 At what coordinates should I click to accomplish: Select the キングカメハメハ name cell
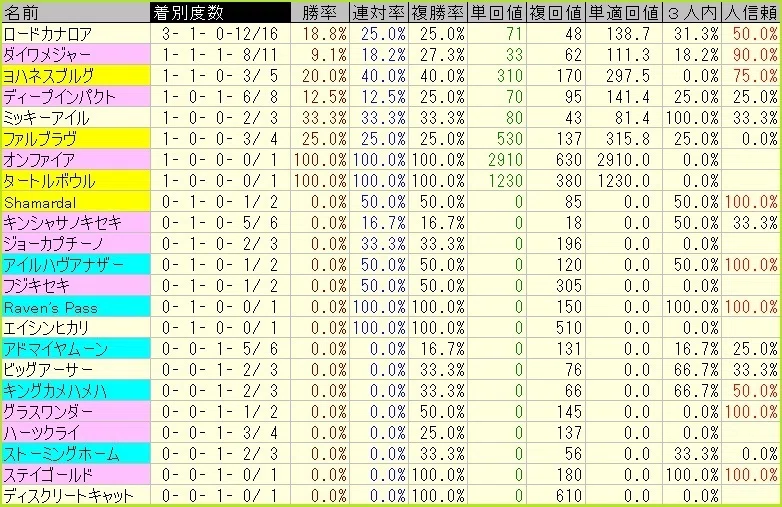(x=75, y=390)
